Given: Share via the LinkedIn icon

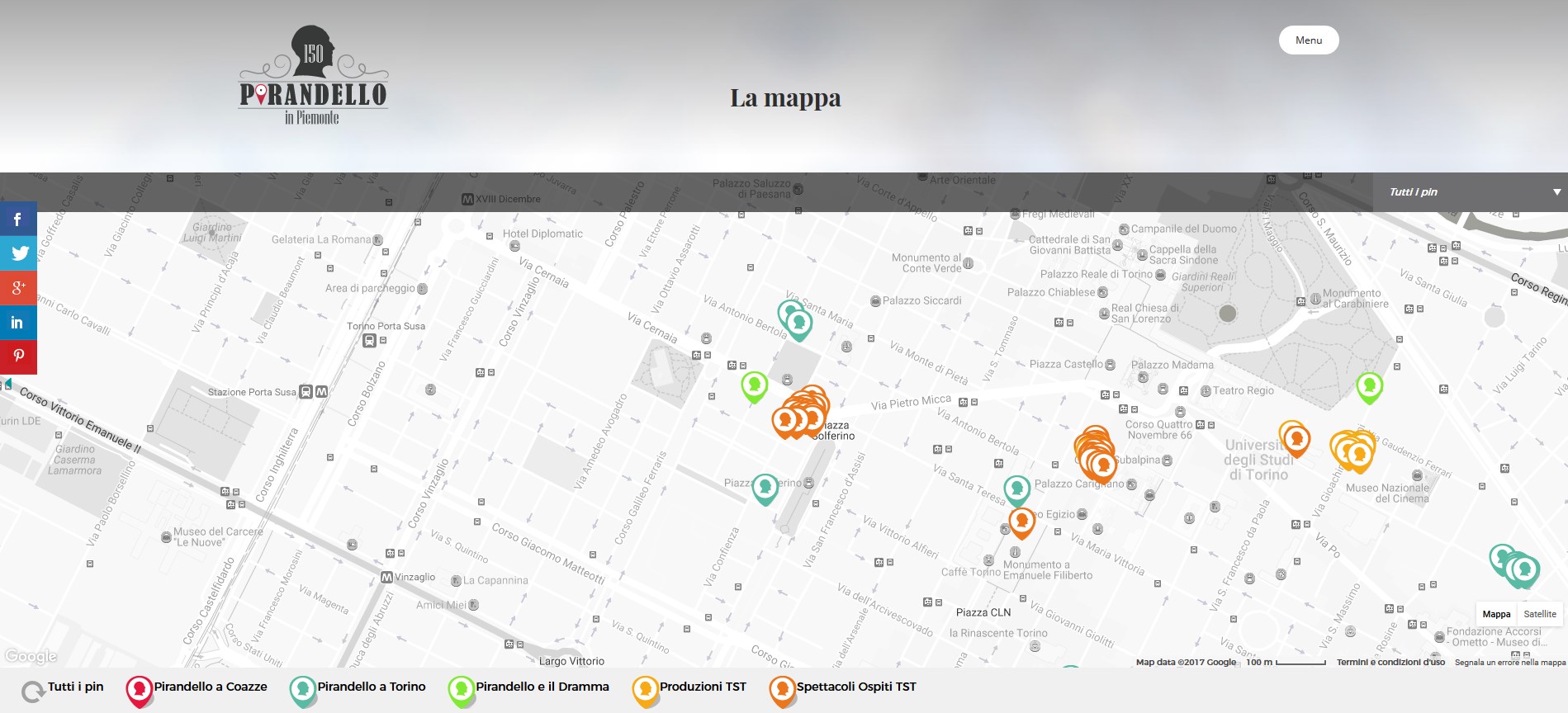Looking at the screenshot, I should click(x=18, y=323).
